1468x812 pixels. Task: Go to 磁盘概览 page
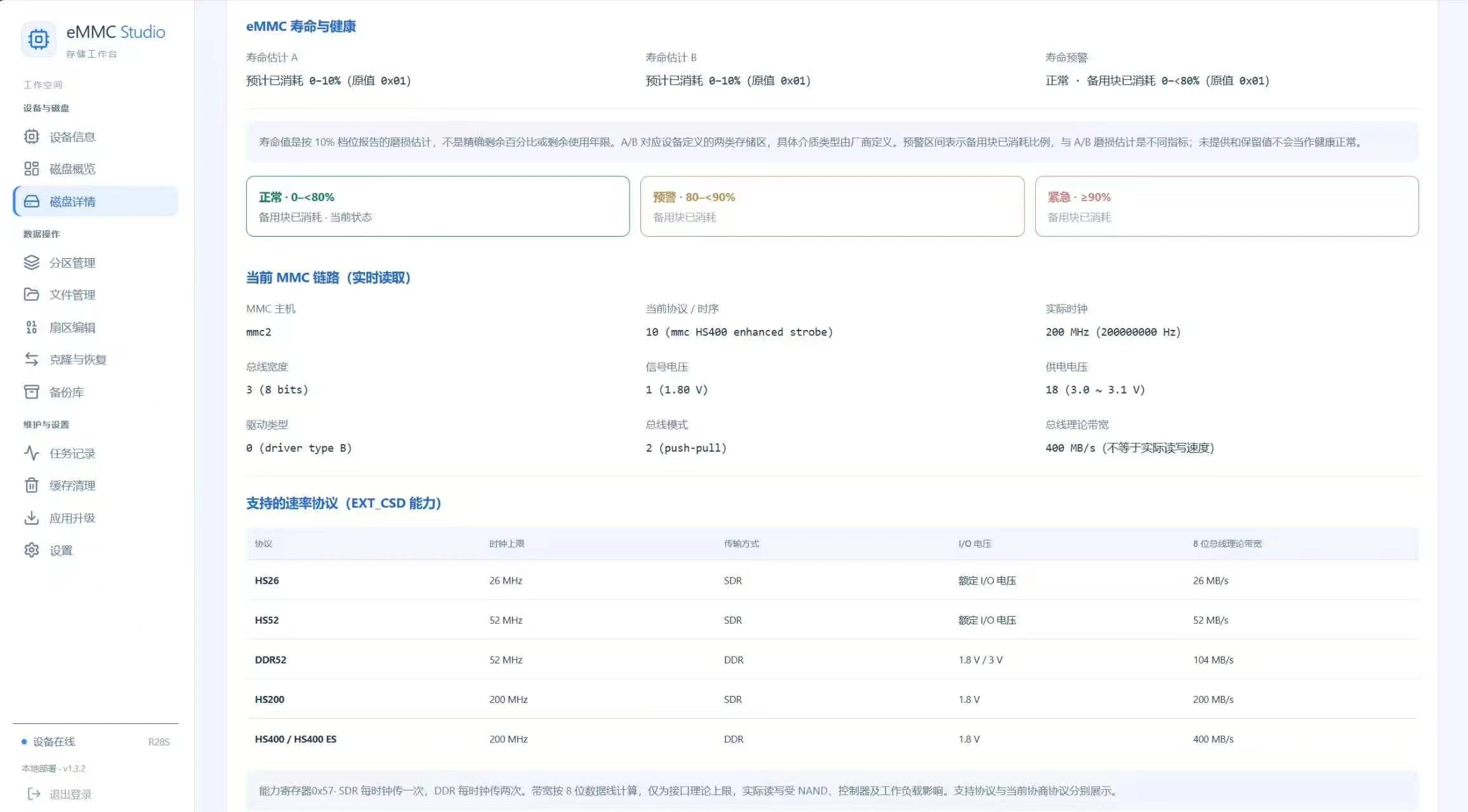(95, 169)
